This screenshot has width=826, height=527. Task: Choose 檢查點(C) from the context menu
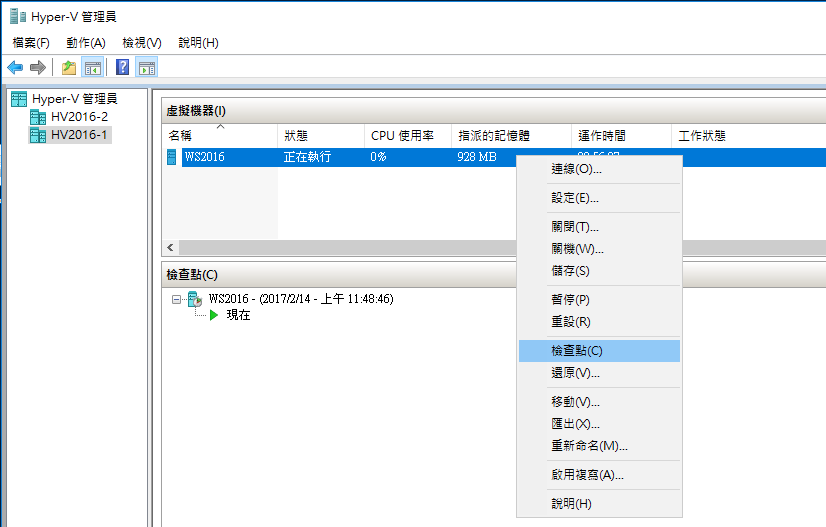coord(599,351)
